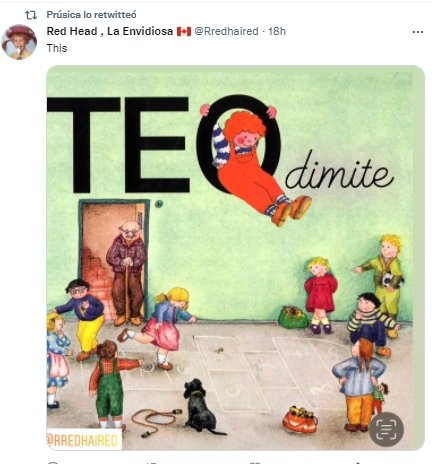Click the retweet icon beside Prúsica
Image resolution: width=432 pixels, height=464 pixels.
31,15
